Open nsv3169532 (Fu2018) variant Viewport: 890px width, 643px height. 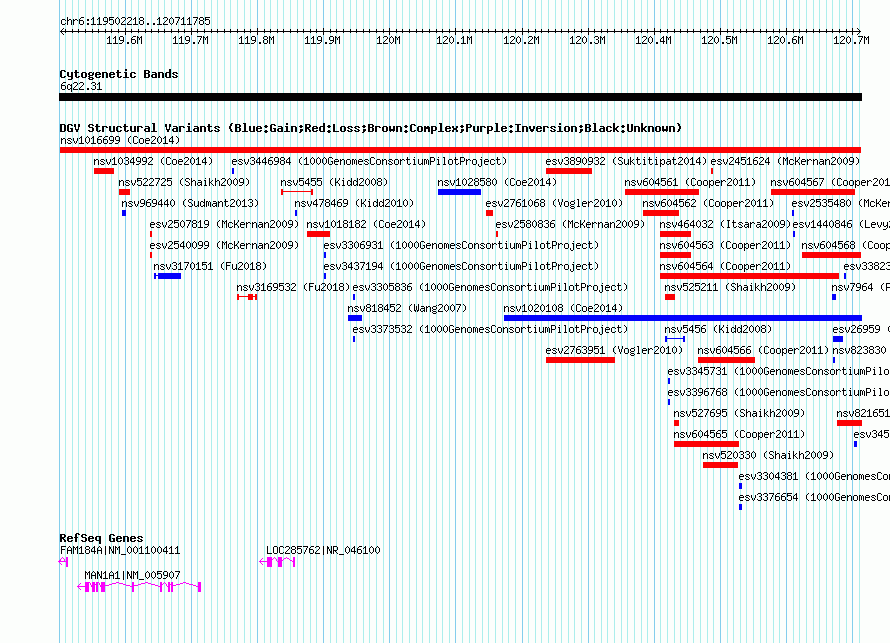pos(293,287)
